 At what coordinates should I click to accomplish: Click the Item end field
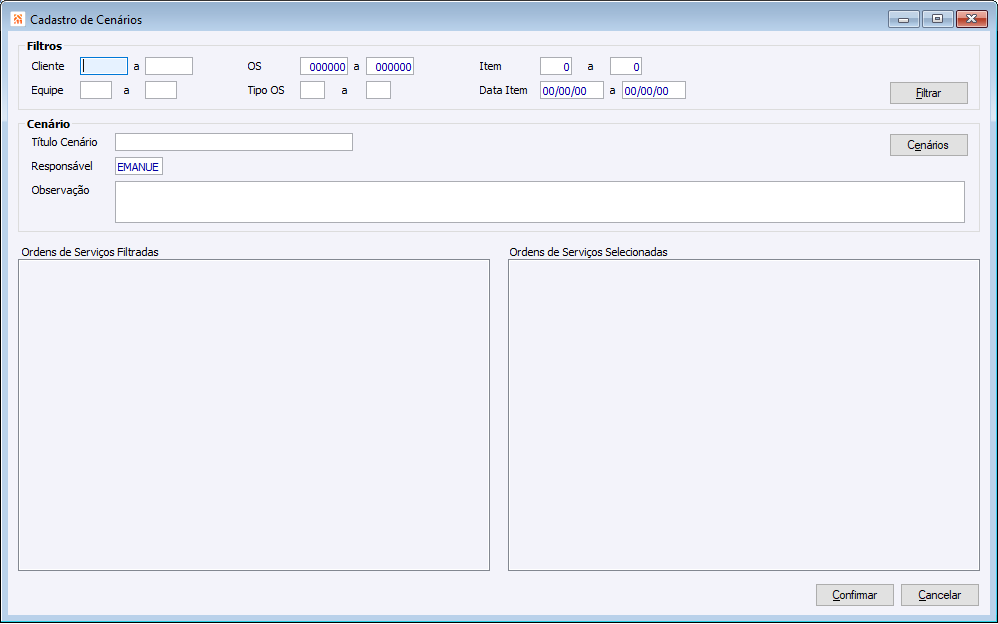click(x=626, y=66)
